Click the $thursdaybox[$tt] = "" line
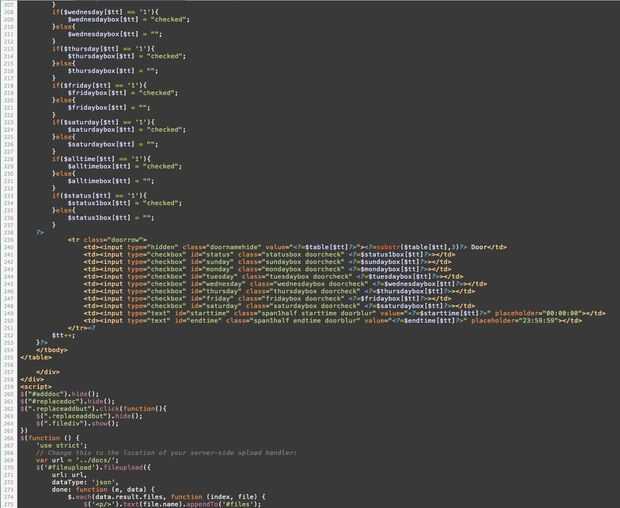The image size is (620, 508). tap(113, 71)
